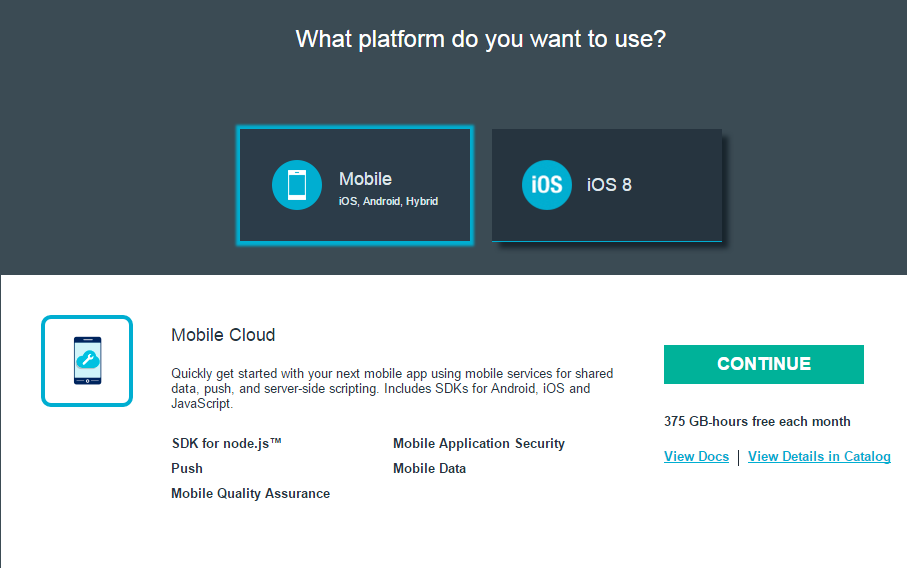Click the Mobile Cloud boilerplate thumbnail icon
907x568 pixels.
(x=87, y=361)
